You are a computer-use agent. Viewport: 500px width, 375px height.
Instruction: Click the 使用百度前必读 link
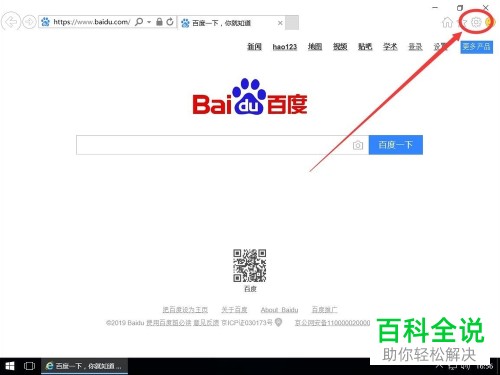(x=169, y=323)
